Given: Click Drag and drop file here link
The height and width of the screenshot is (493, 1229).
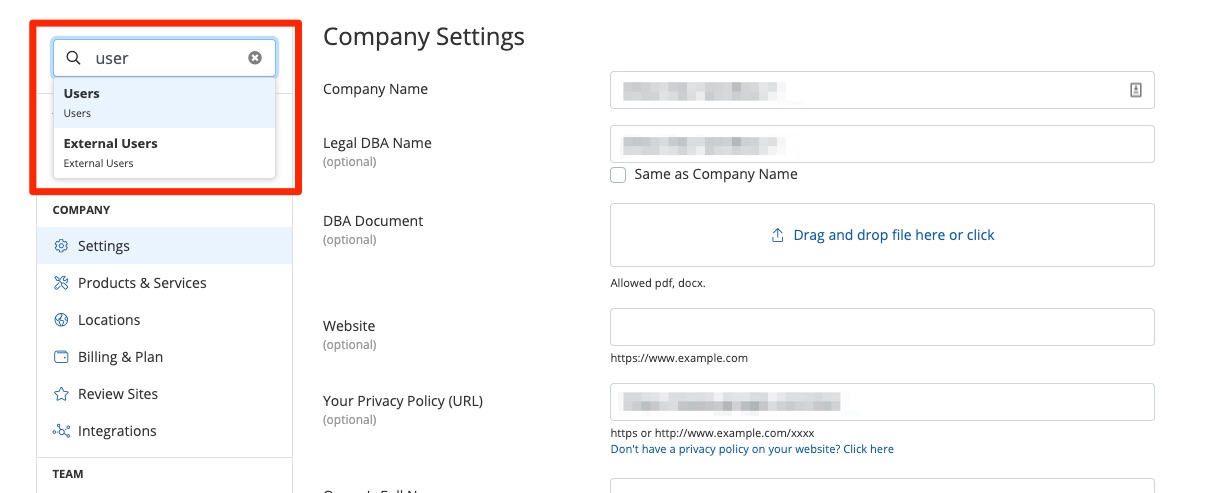Looking at the screenshot, I should (x=893, y=235).
